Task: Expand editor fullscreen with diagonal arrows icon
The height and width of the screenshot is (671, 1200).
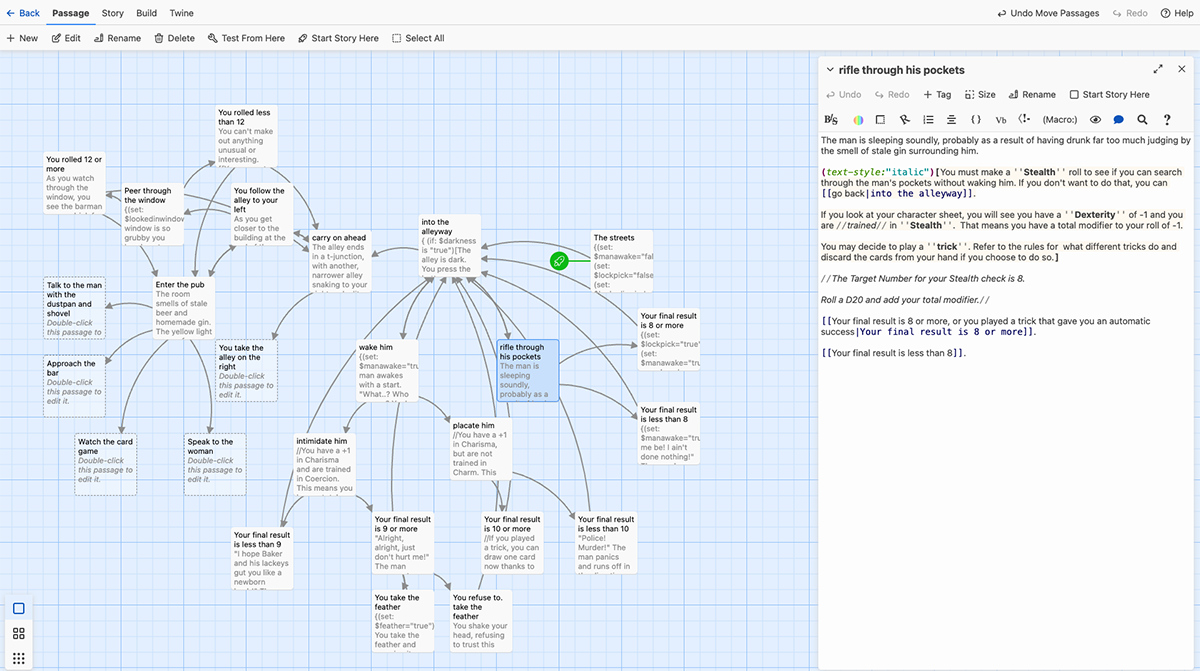Action: pyautogui.click(x=1158, y=70)
